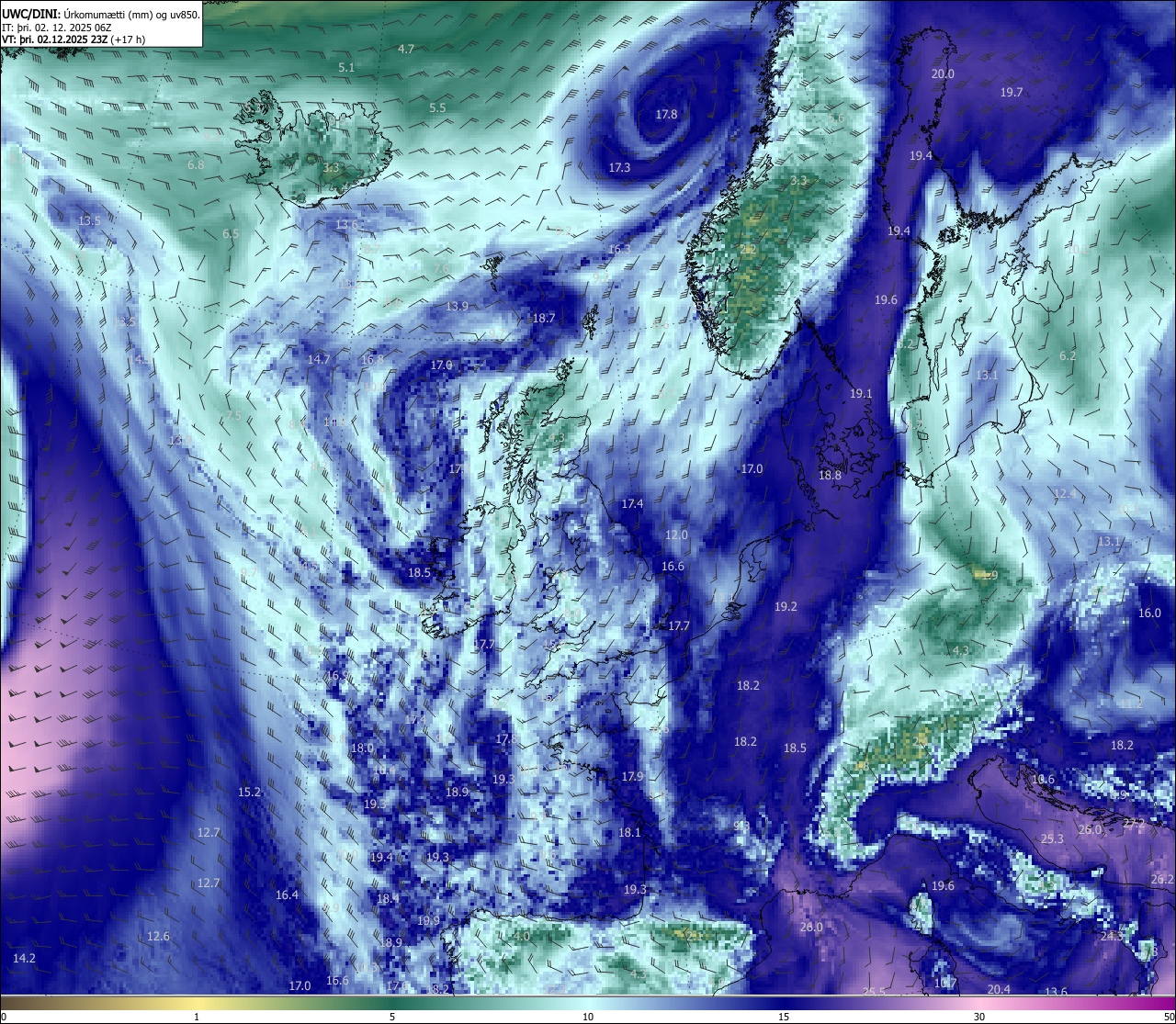
Task: Click the title text "UWC/DINI: Úrkomumætti (mm) og uv850."
Action: point(101,15)
